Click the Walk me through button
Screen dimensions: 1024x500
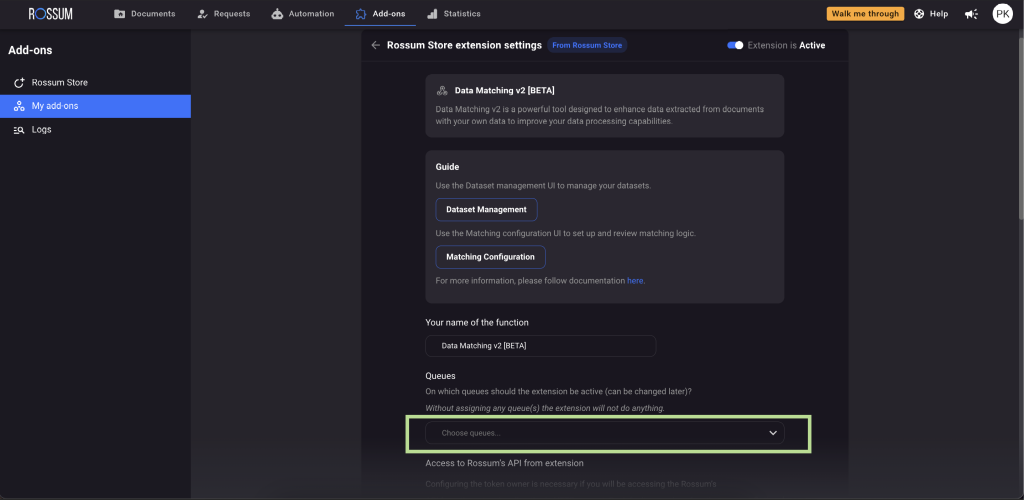pyautogui.click(x=865, y=14)
